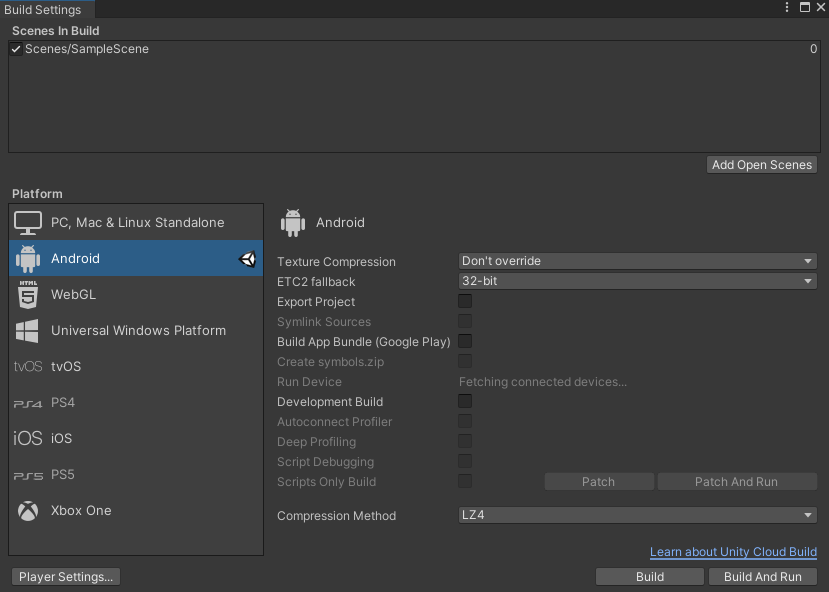Click the Add Open Scenes button
Viewport: 829px width, 592px height.
(762, 165)
